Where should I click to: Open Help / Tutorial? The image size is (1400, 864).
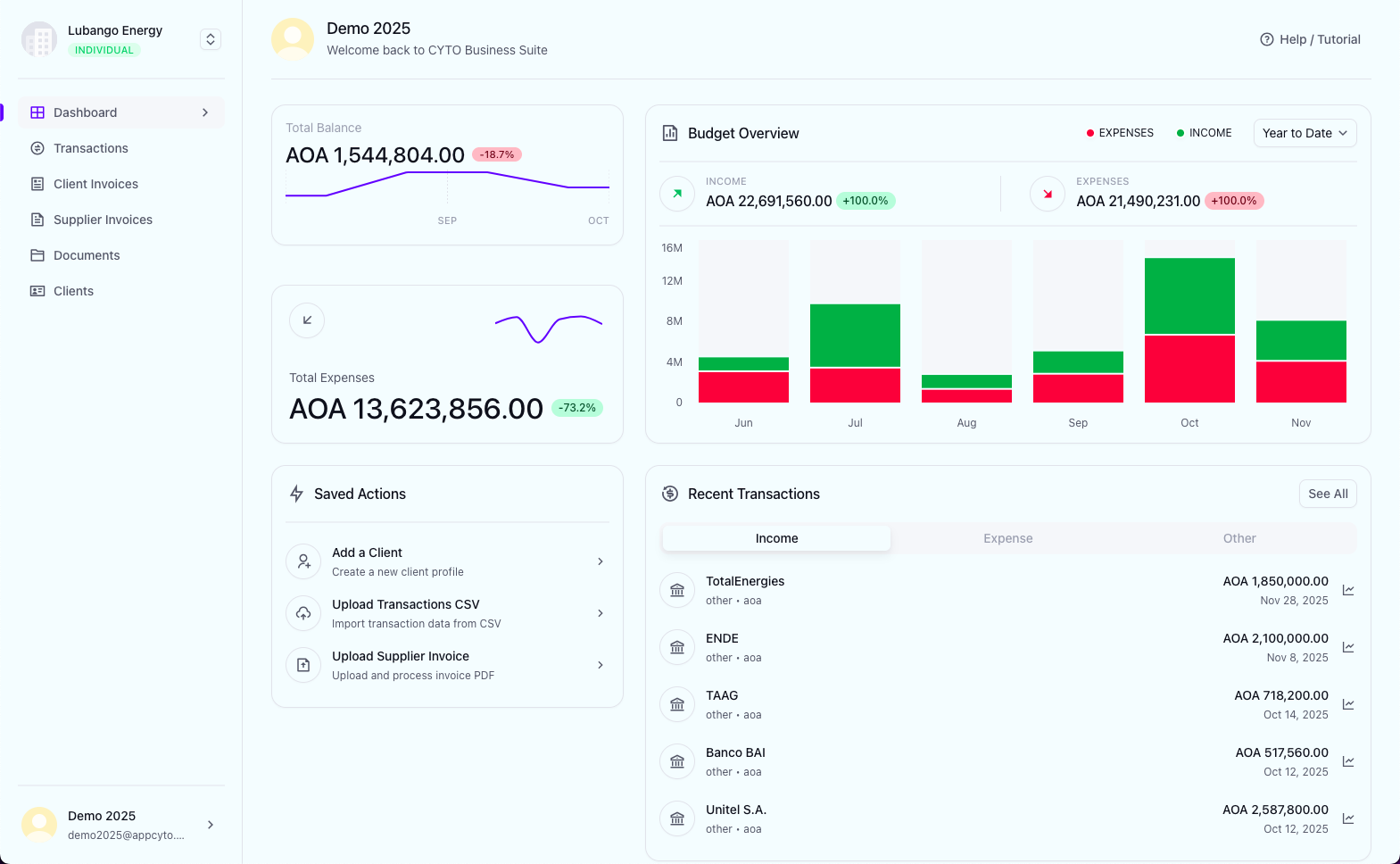[1310, 39]
